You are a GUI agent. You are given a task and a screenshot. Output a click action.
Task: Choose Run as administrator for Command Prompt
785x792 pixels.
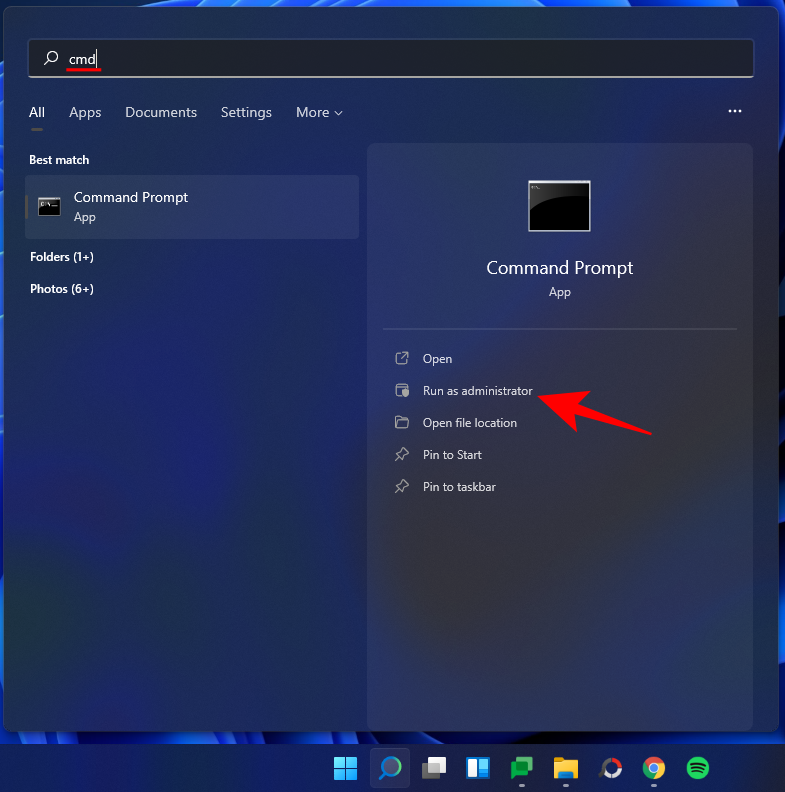[x=477, y=391]
